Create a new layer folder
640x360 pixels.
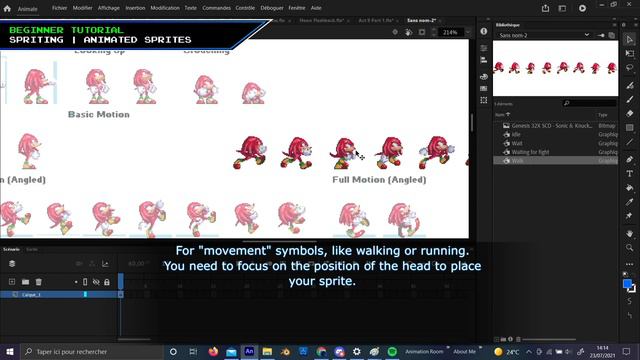[x=25, y=282]
